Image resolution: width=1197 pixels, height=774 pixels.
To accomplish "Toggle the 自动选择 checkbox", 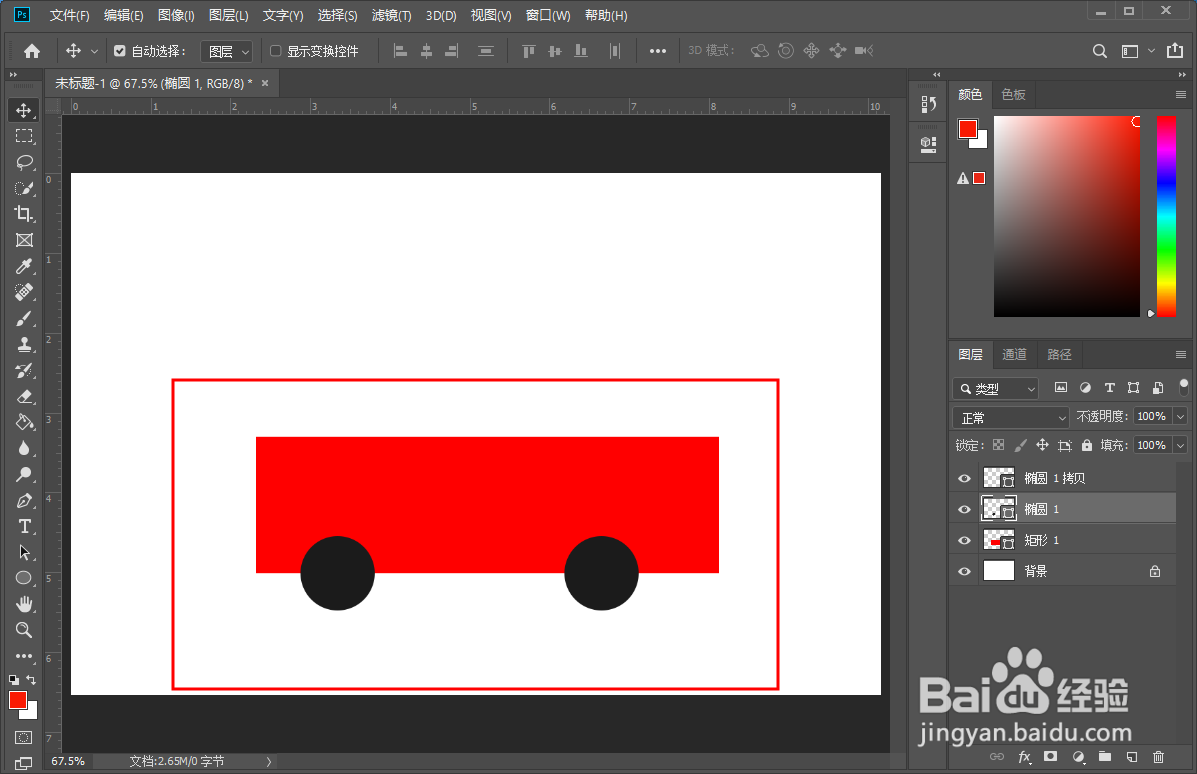I will (x=119, y=51).
